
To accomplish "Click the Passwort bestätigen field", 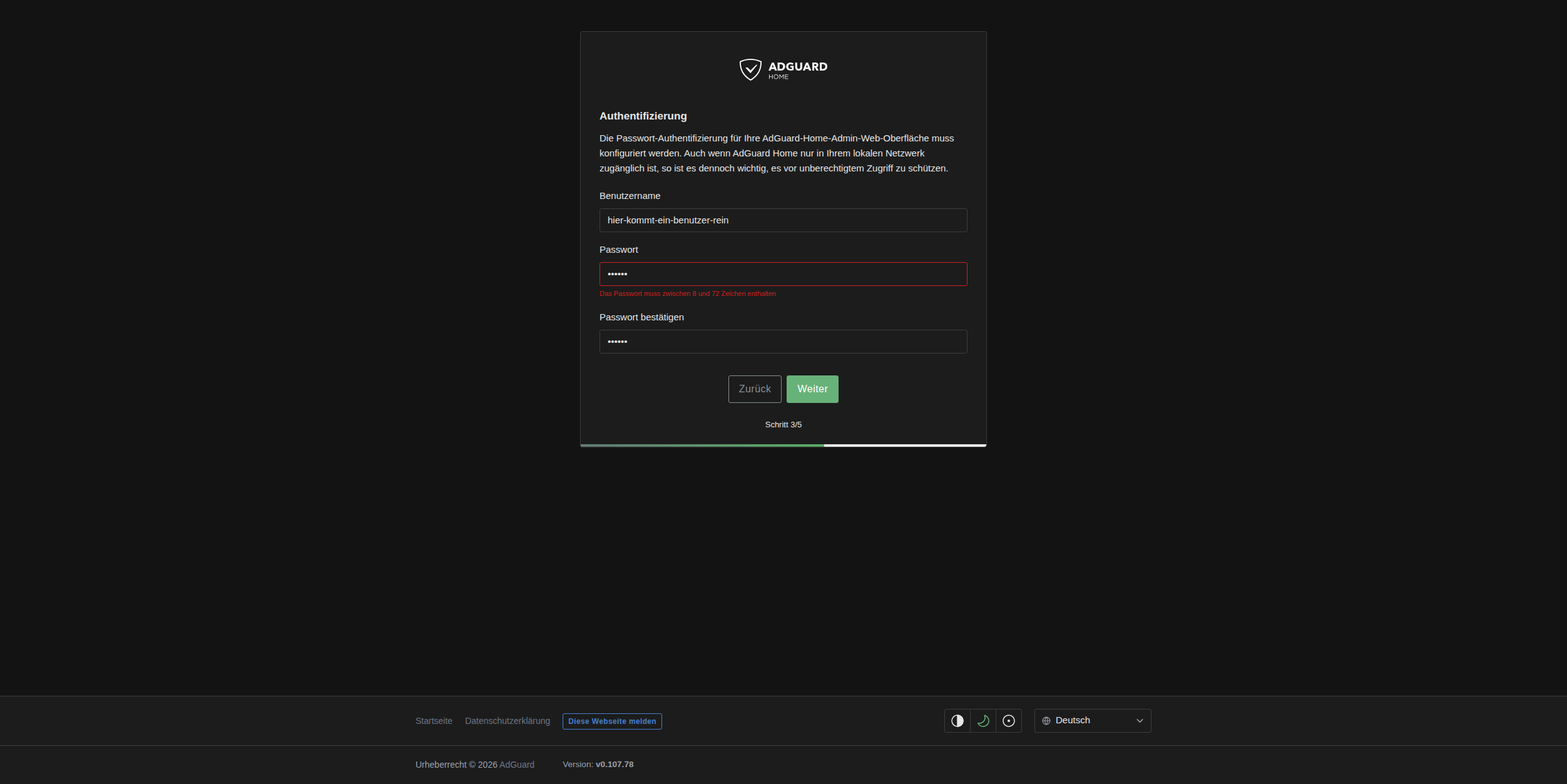I will pyautogui.click(x=783, y=342).
